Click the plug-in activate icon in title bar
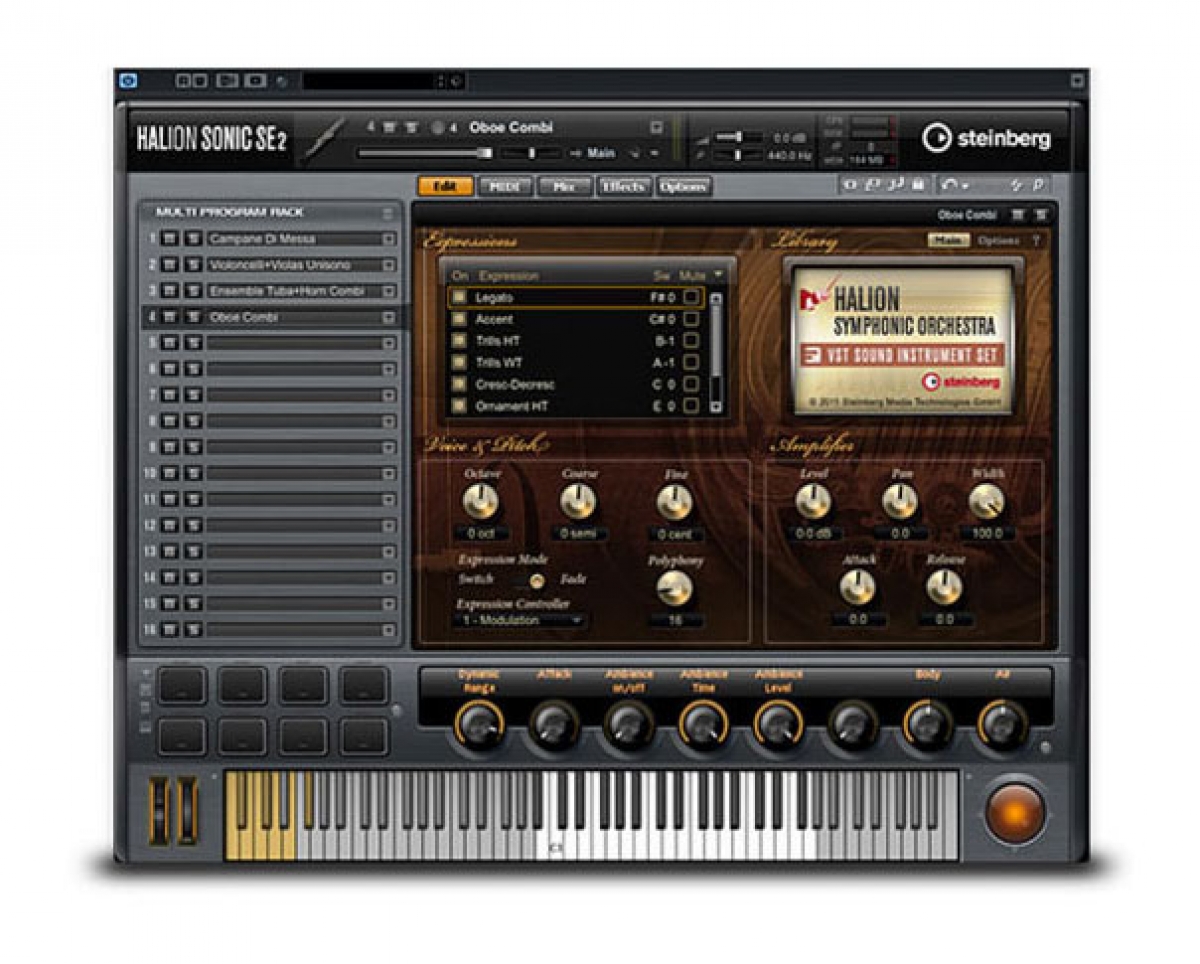1200x964 pixels. (128, 81)
